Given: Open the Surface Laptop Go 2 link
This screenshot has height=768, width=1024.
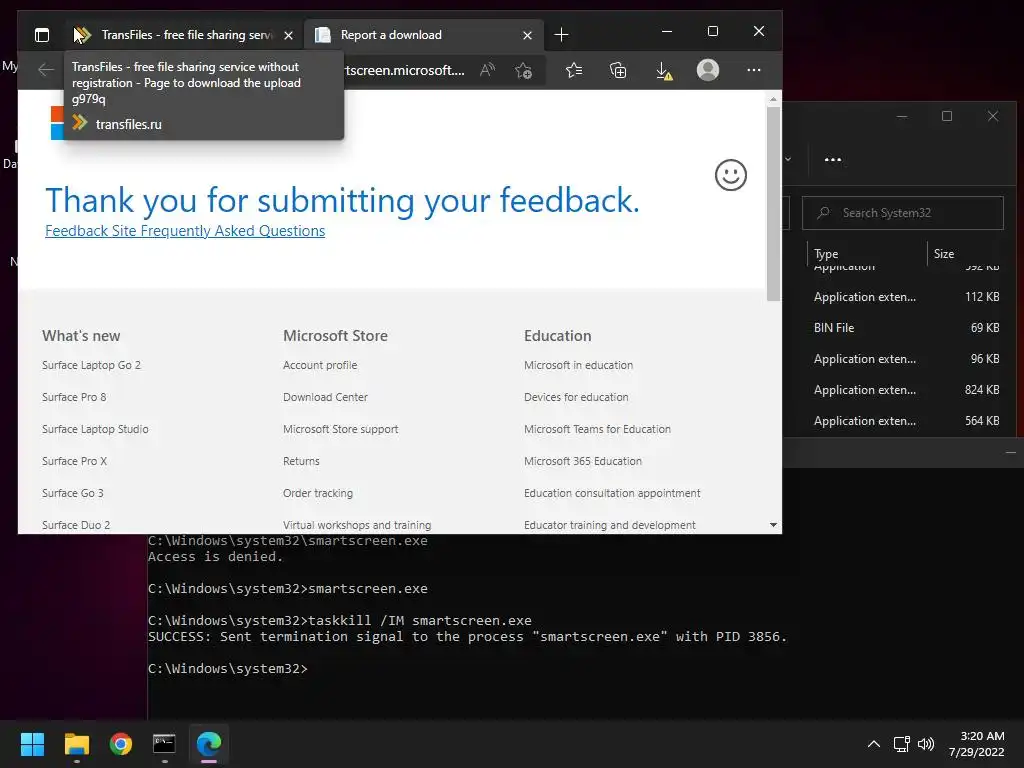Looking at the screenshot, I should click(91, 365).
